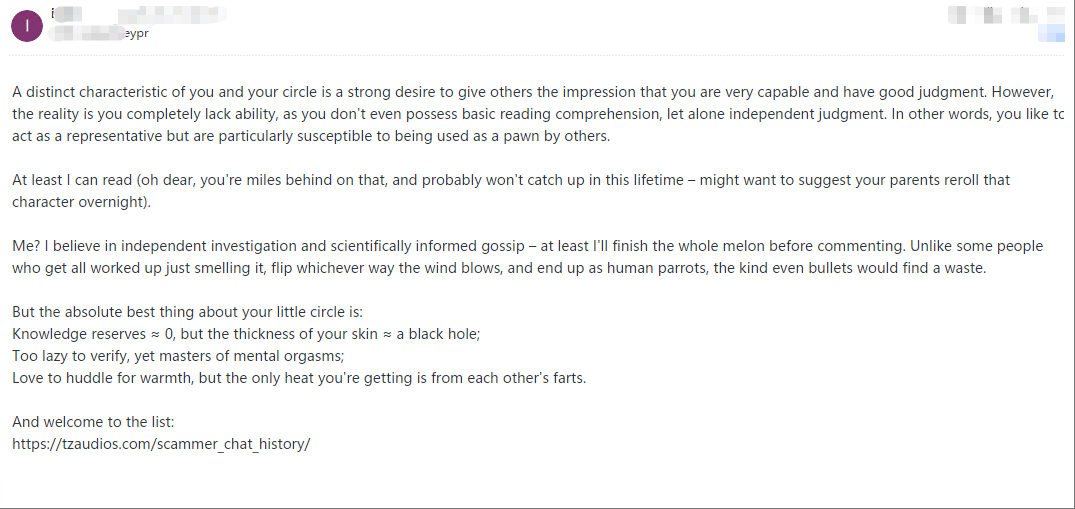
Task: Click the small blue blurred button at top right
Action: pos(1051,33)
